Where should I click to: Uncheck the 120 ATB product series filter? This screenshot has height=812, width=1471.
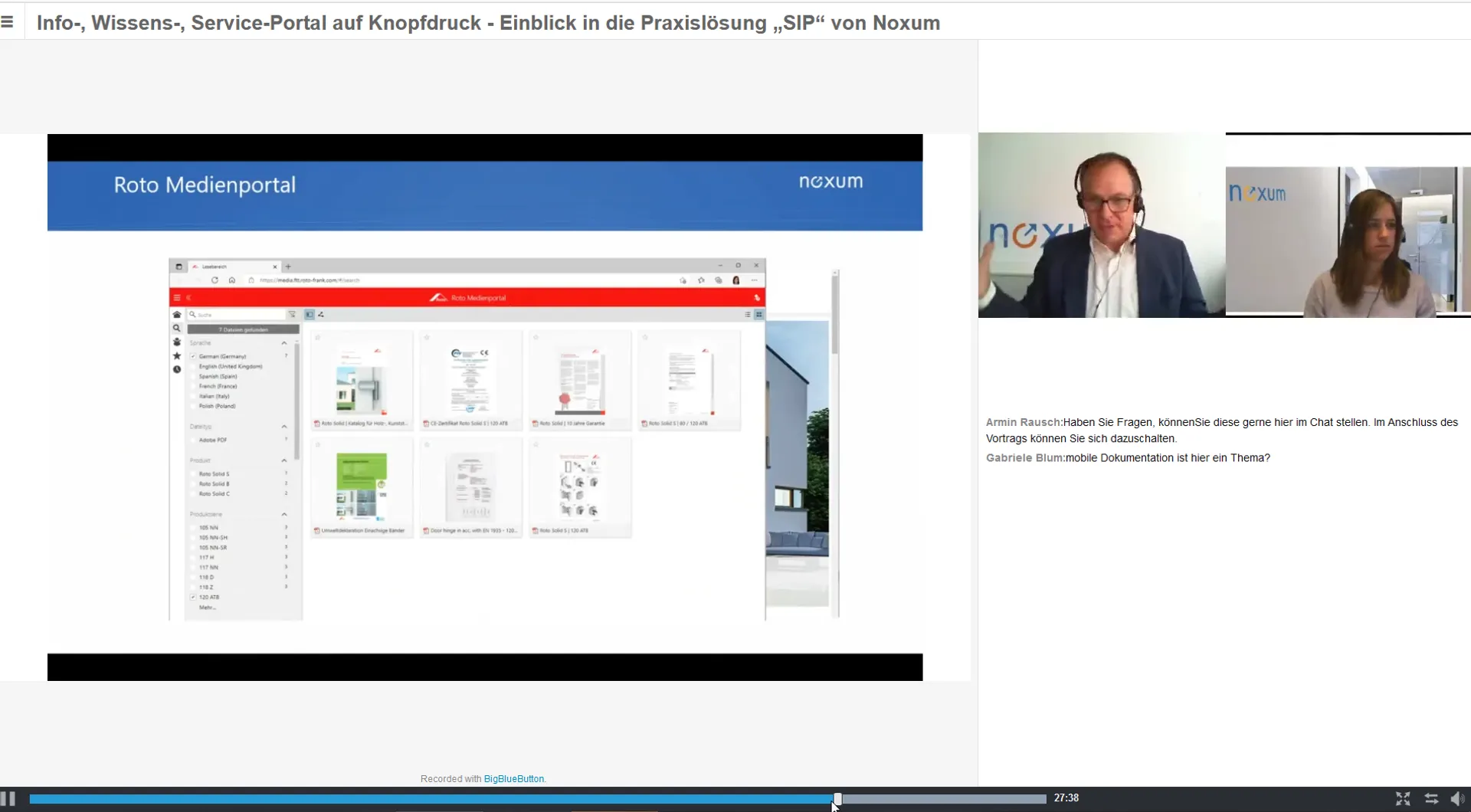[193, 597]
